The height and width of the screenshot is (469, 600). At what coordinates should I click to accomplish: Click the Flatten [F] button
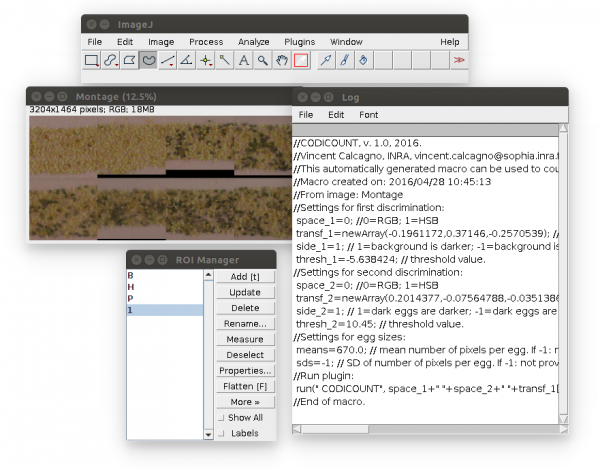pos(245,386)
